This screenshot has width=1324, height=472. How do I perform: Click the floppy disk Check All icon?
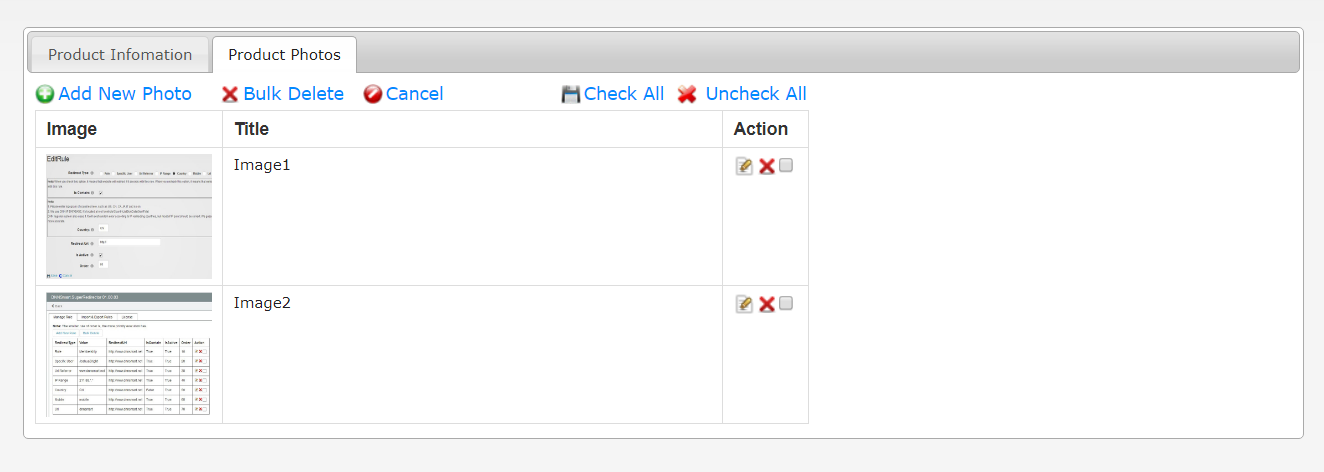tap(571, 94)
